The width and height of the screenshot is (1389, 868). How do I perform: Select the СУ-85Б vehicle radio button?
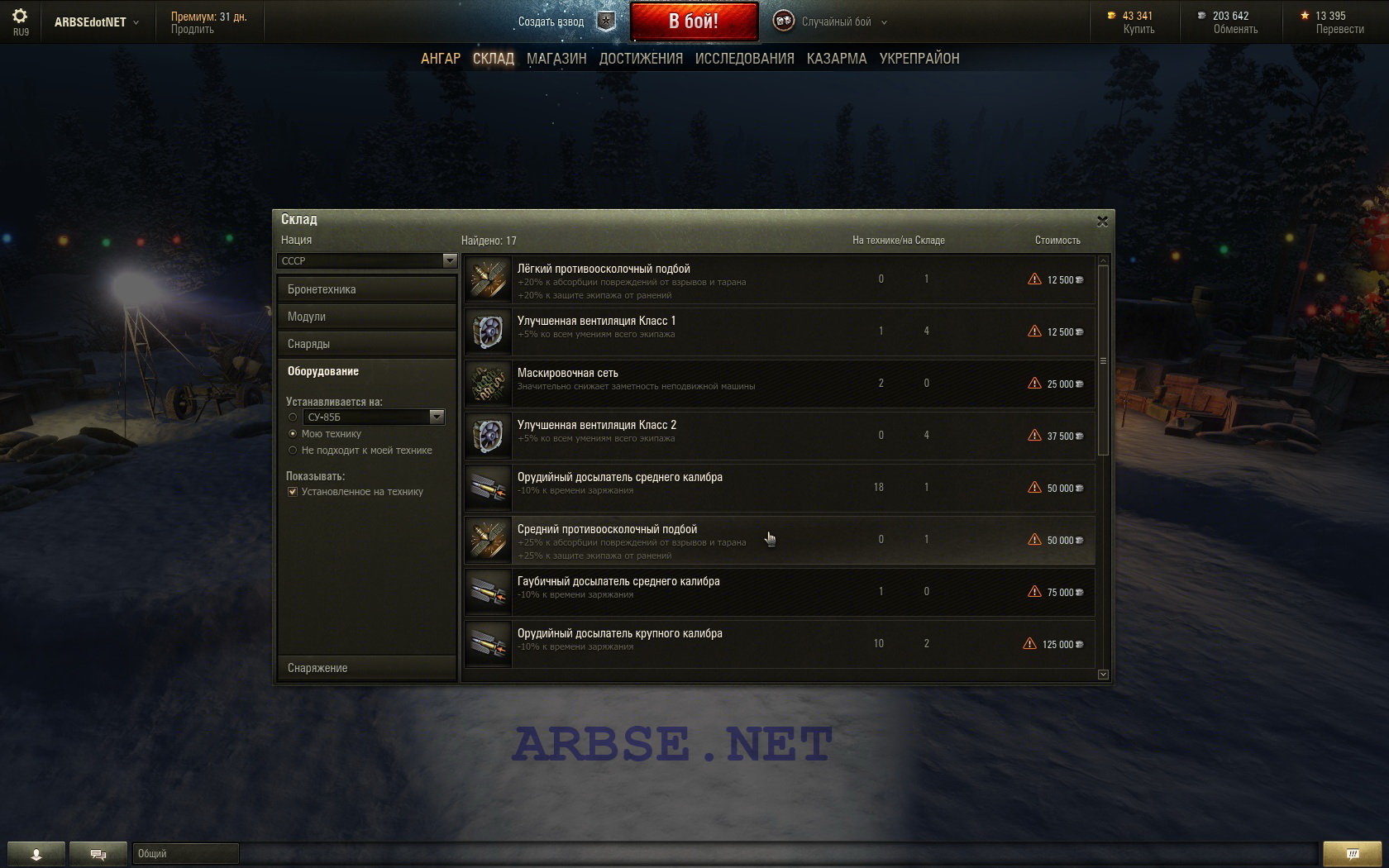293,417
